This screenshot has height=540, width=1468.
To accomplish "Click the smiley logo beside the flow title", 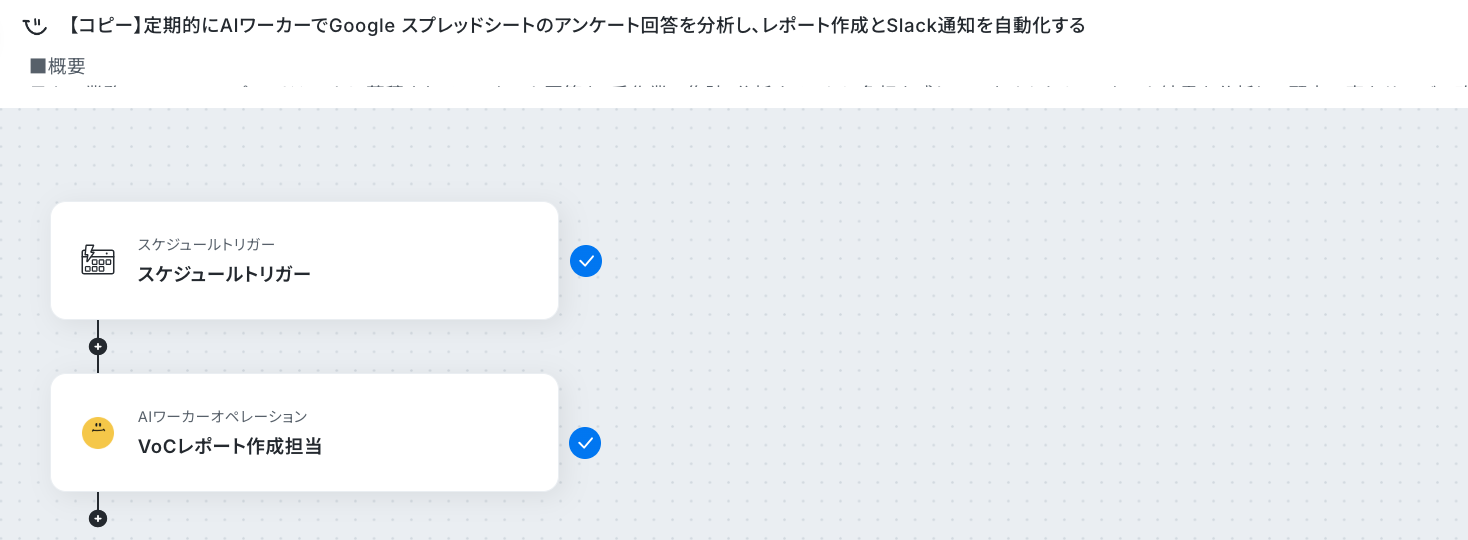I will tap(34, 25).
